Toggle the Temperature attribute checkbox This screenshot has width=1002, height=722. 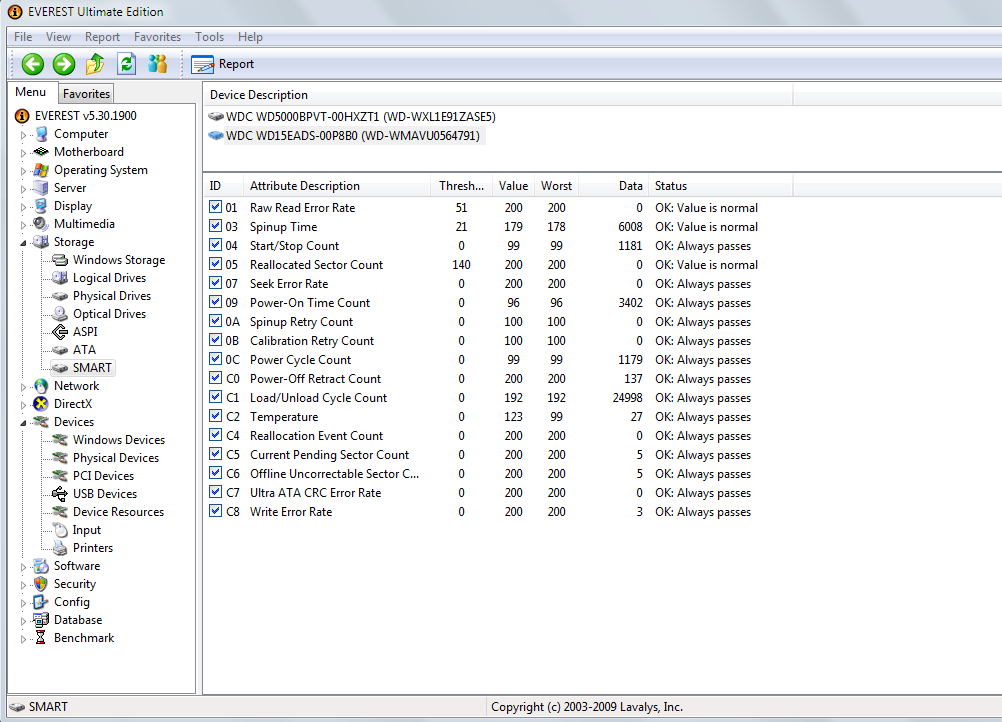[216, 417]
